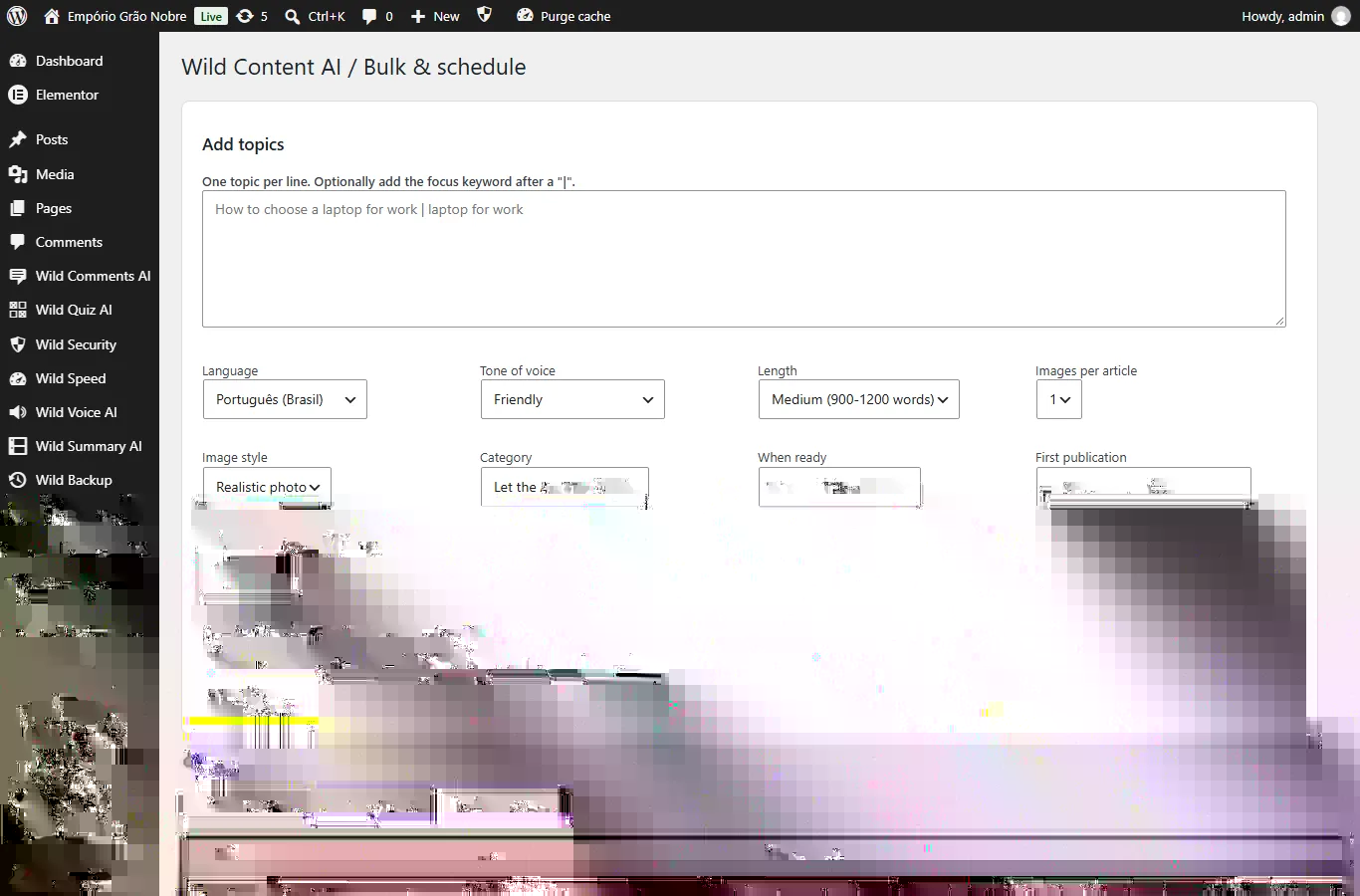This screenshot has height=896, width=1360.
Task: Click the Wild Backup clock icon
Action: click(x=17, y=480)
